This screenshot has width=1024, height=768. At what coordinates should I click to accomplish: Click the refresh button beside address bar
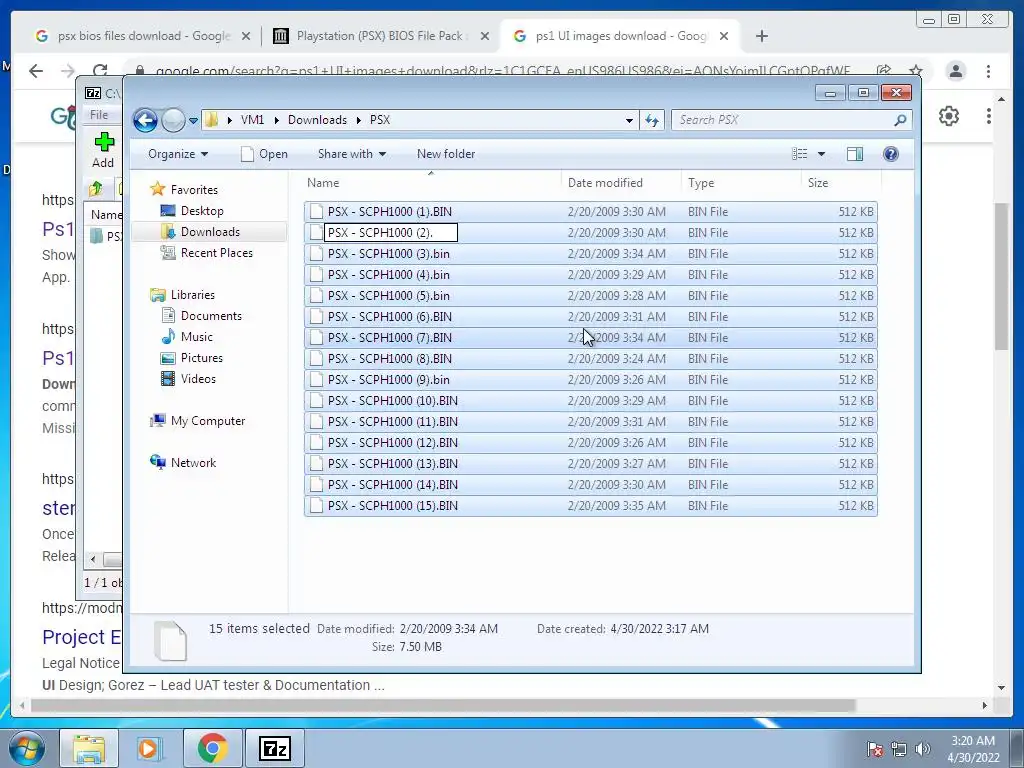pos(652,120)
